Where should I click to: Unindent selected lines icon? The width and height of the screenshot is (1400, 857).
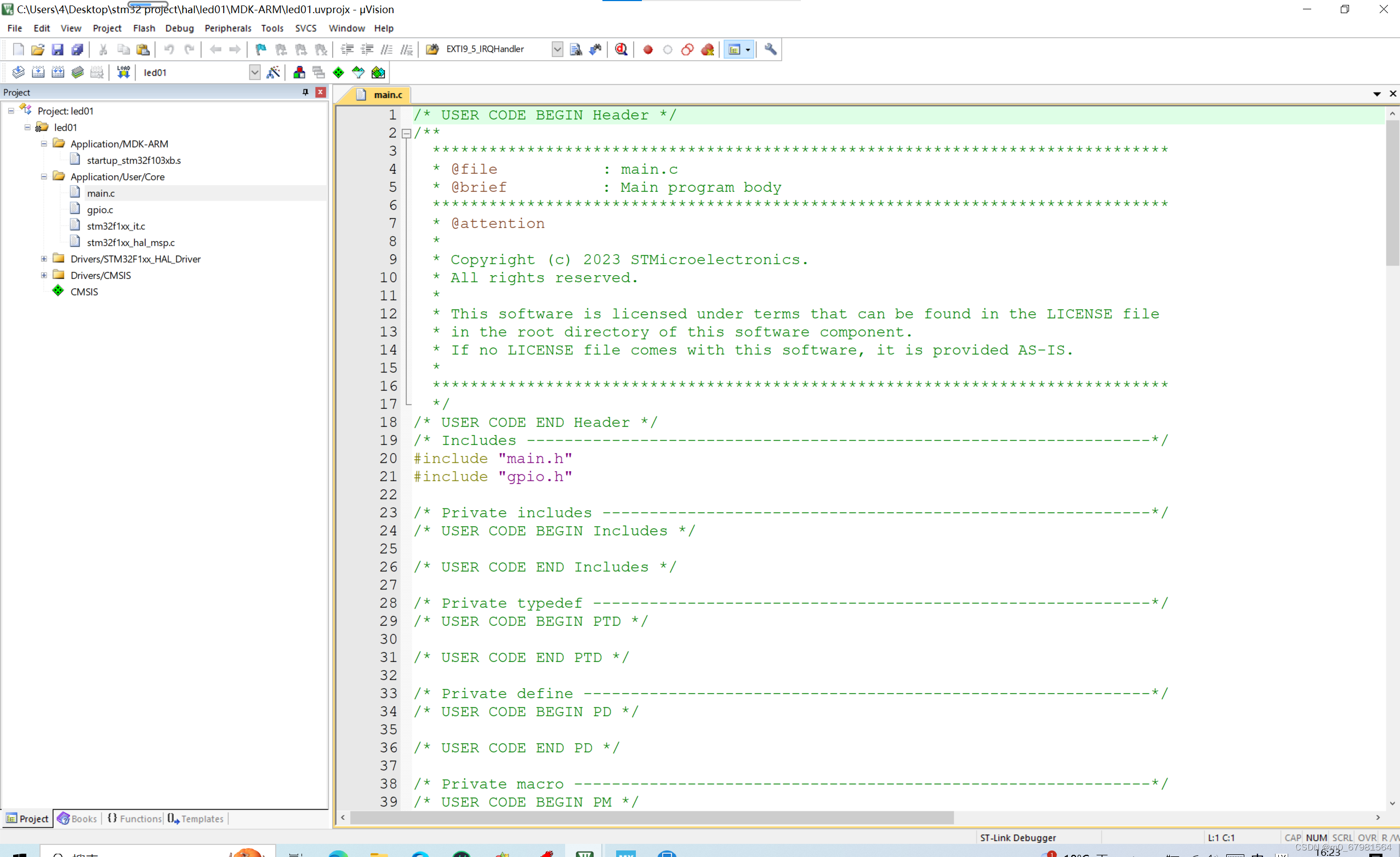[x=367, y=49]
